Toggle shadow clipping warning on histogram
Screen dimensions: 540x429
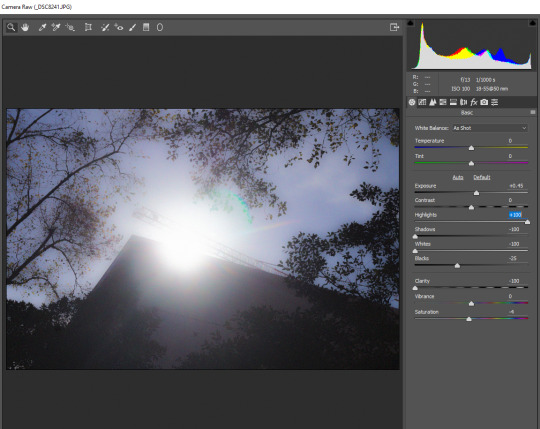410,23
